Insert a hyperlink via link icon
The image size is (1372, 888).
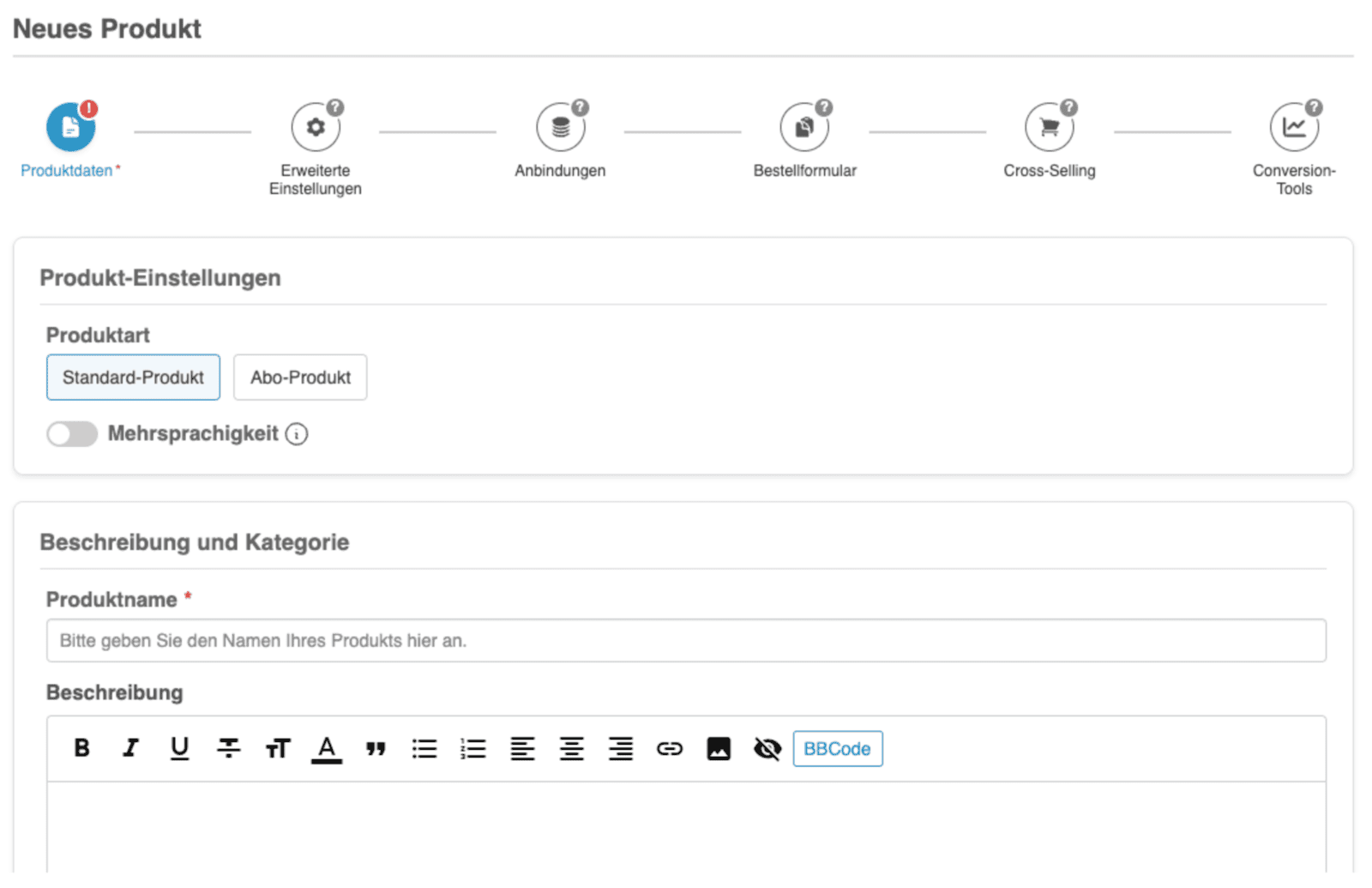tap(670, 748)
